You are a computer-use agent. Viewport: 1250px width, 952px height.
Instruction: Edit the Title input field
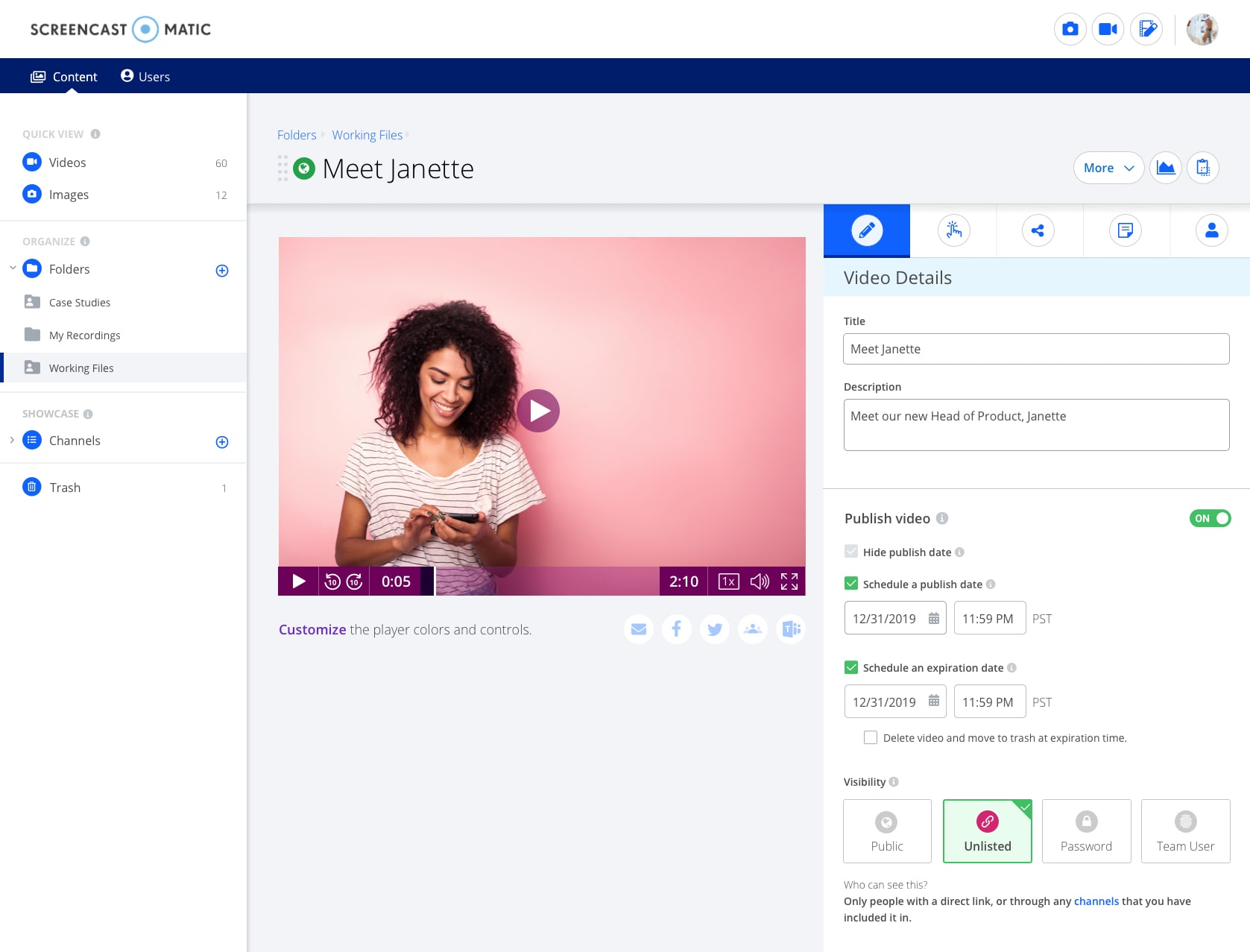pyautogui.click(x=1036, y=349)
